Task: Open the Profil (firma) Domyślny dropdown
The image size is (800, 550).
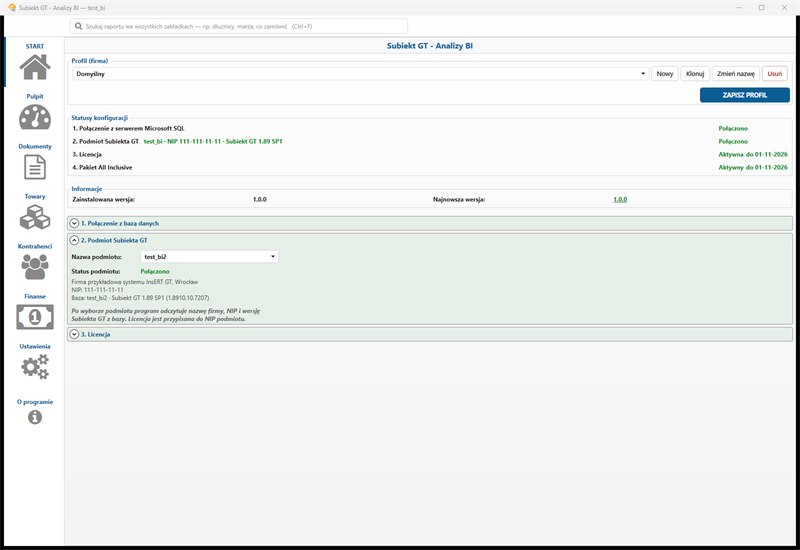Action: tap(360, 74)
